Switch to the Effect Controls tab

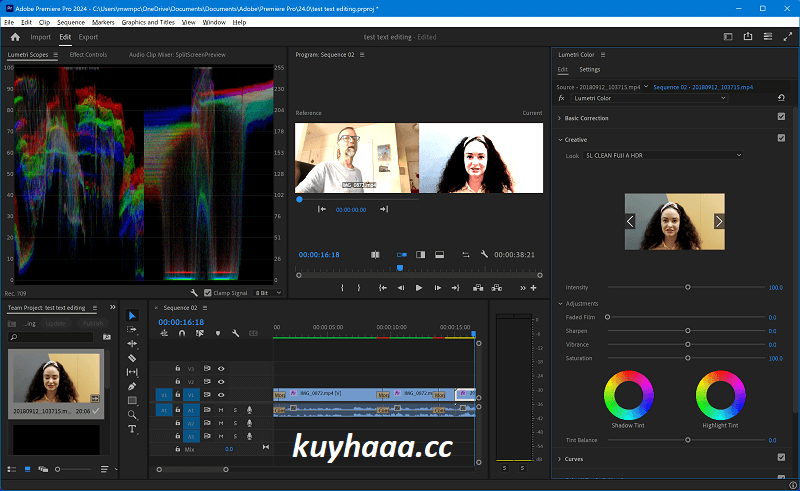tap(88, 55)
